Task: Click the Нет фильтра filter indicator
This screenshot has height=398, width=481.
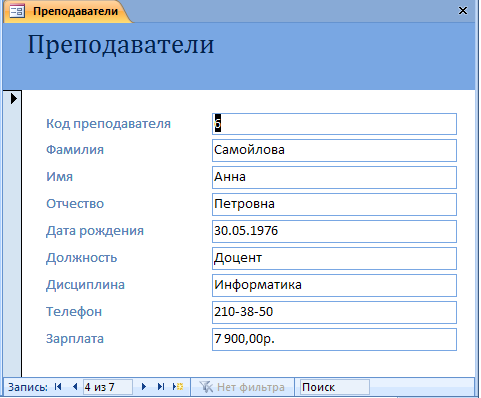Action: coord(242,387)
